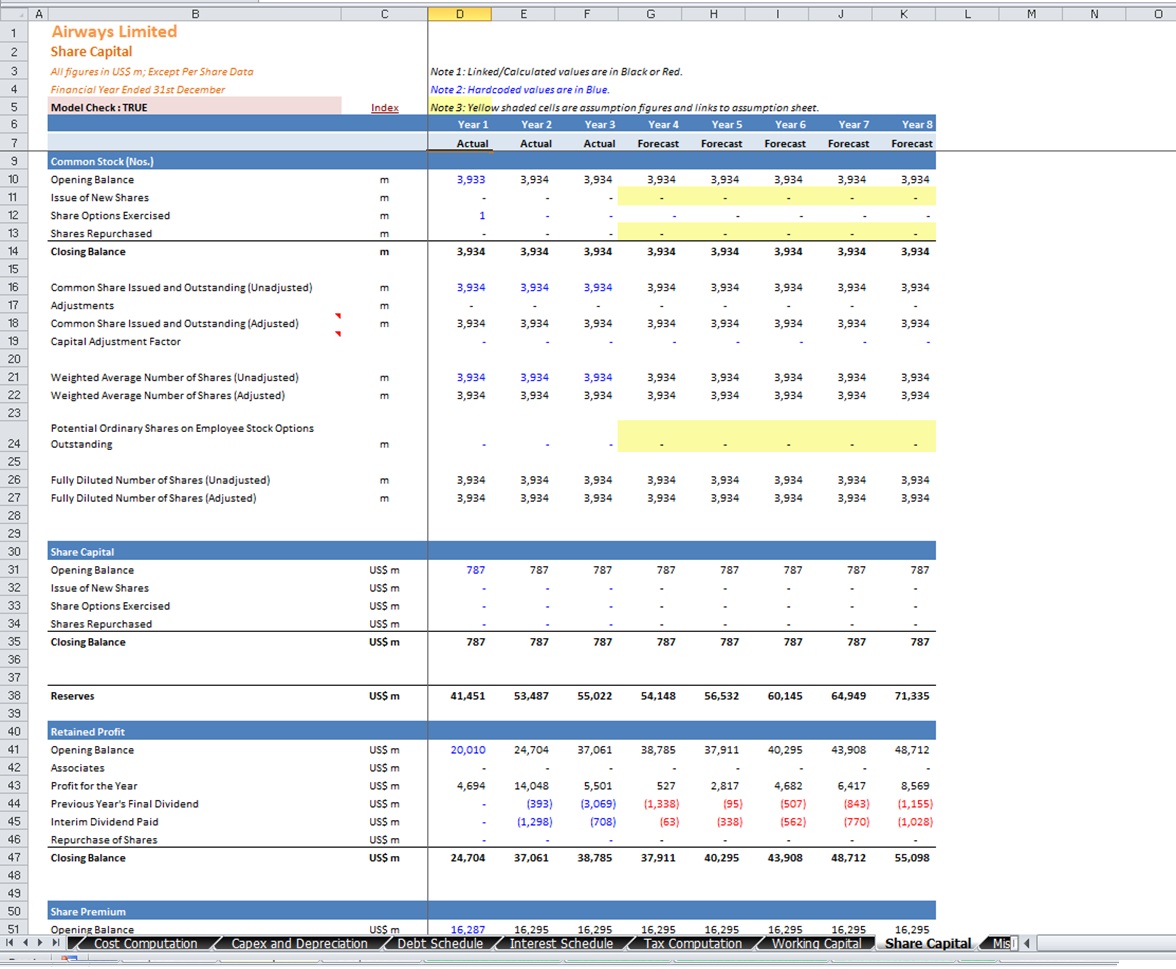Click the 'Forecast' label under Year 5
The image size is (1176, 969).
click(722, 144)
